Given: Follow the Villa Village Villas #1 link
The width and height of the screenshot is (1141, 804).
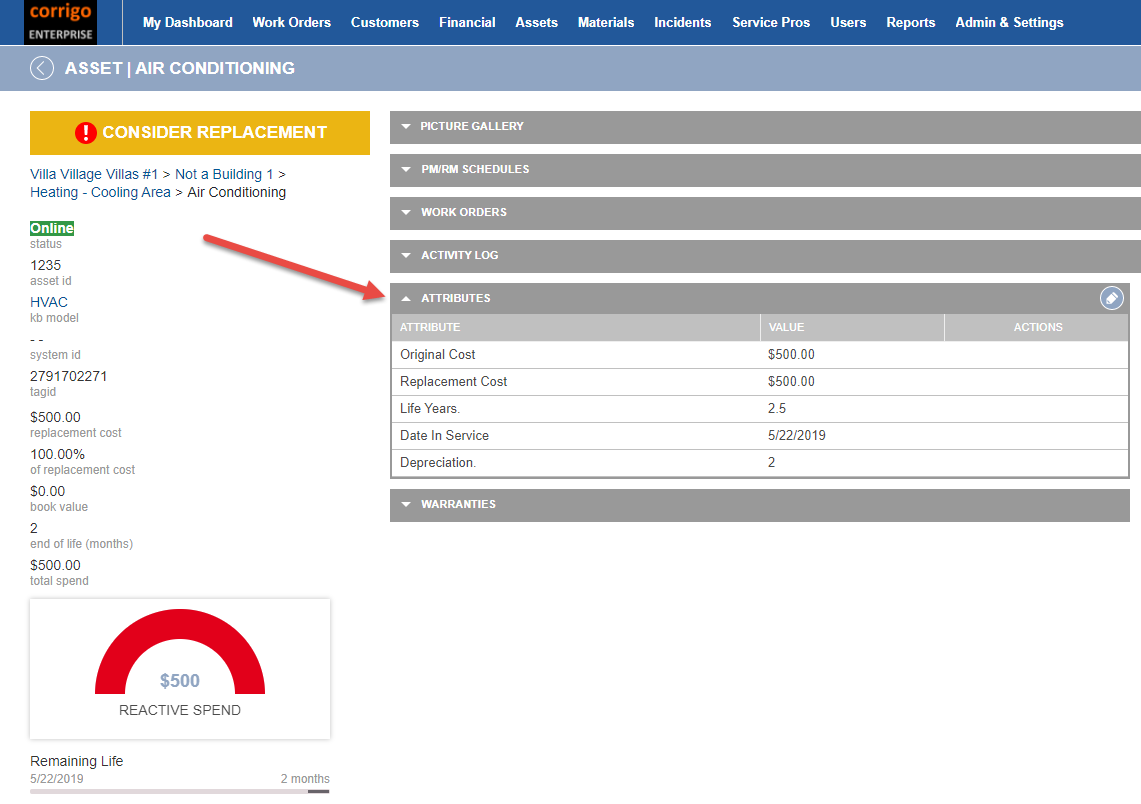Looking at the screenshot, I should [x=94, y=175].
